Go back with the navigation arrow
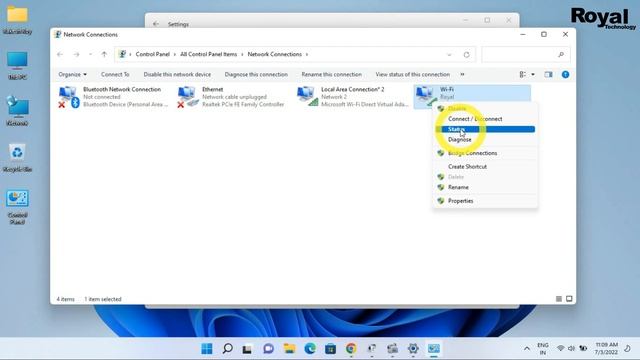 pyautogui.click(x=60, y=54)
